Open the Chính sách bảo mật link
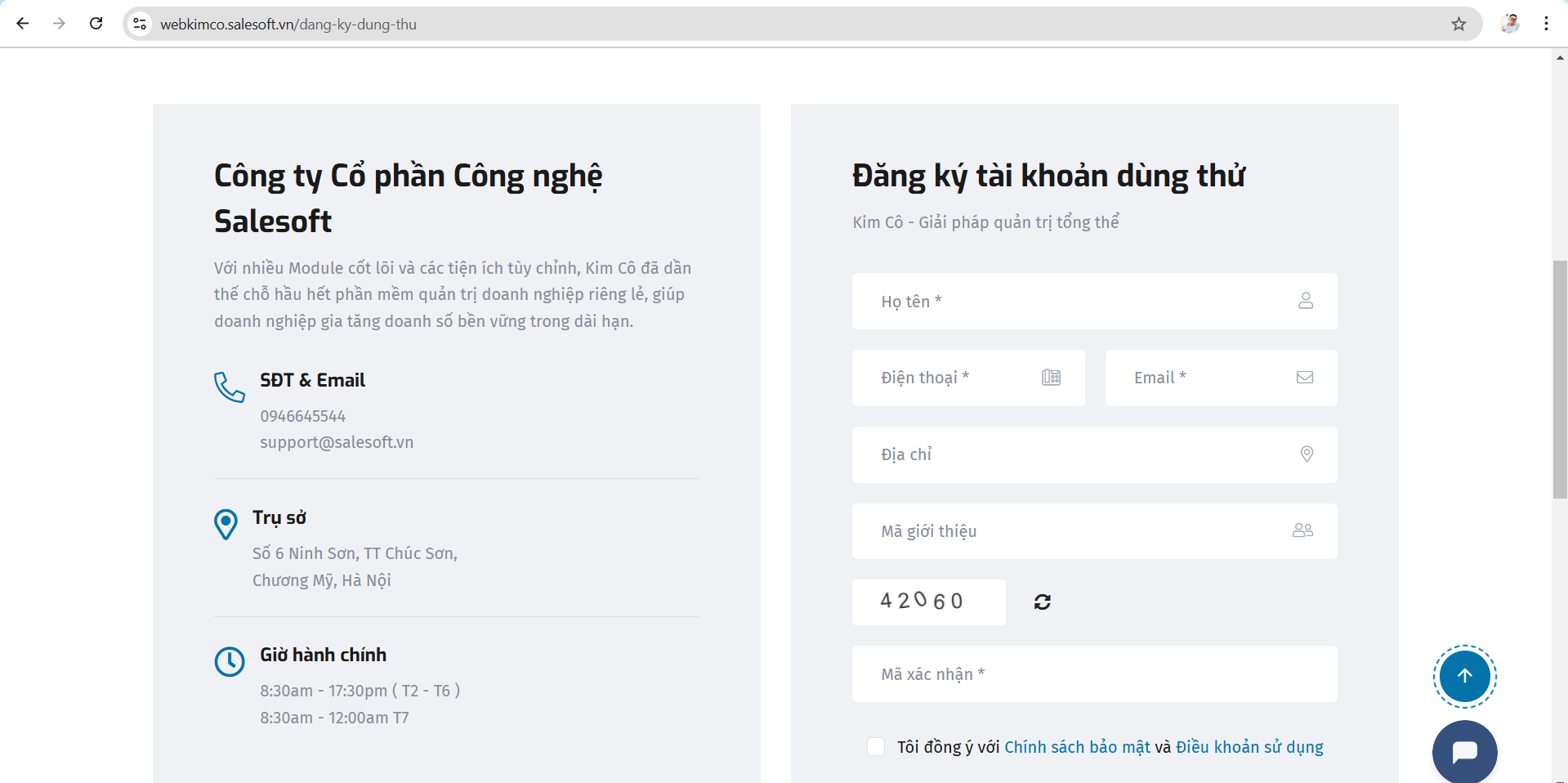Image resolution: width=1568 pixels, height=783 pixels. (x=1077, y=747)
